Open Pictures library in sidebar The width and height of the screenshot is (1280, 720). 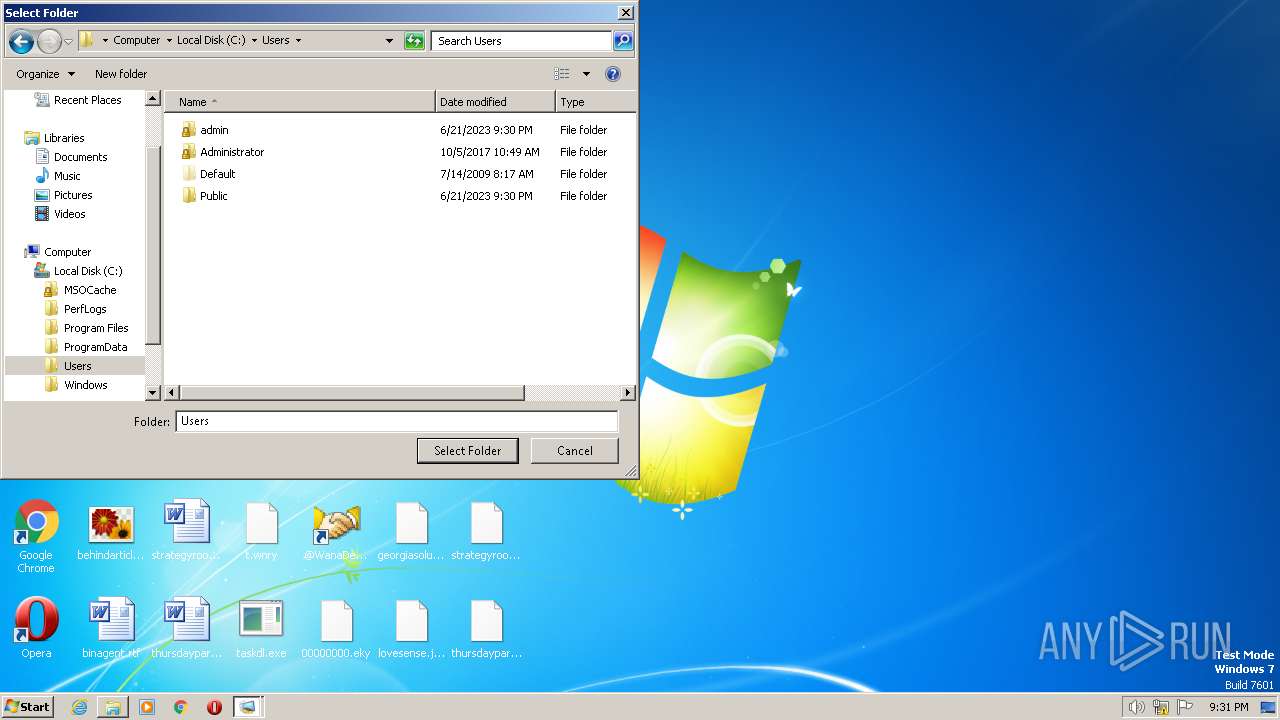point(64,195)
